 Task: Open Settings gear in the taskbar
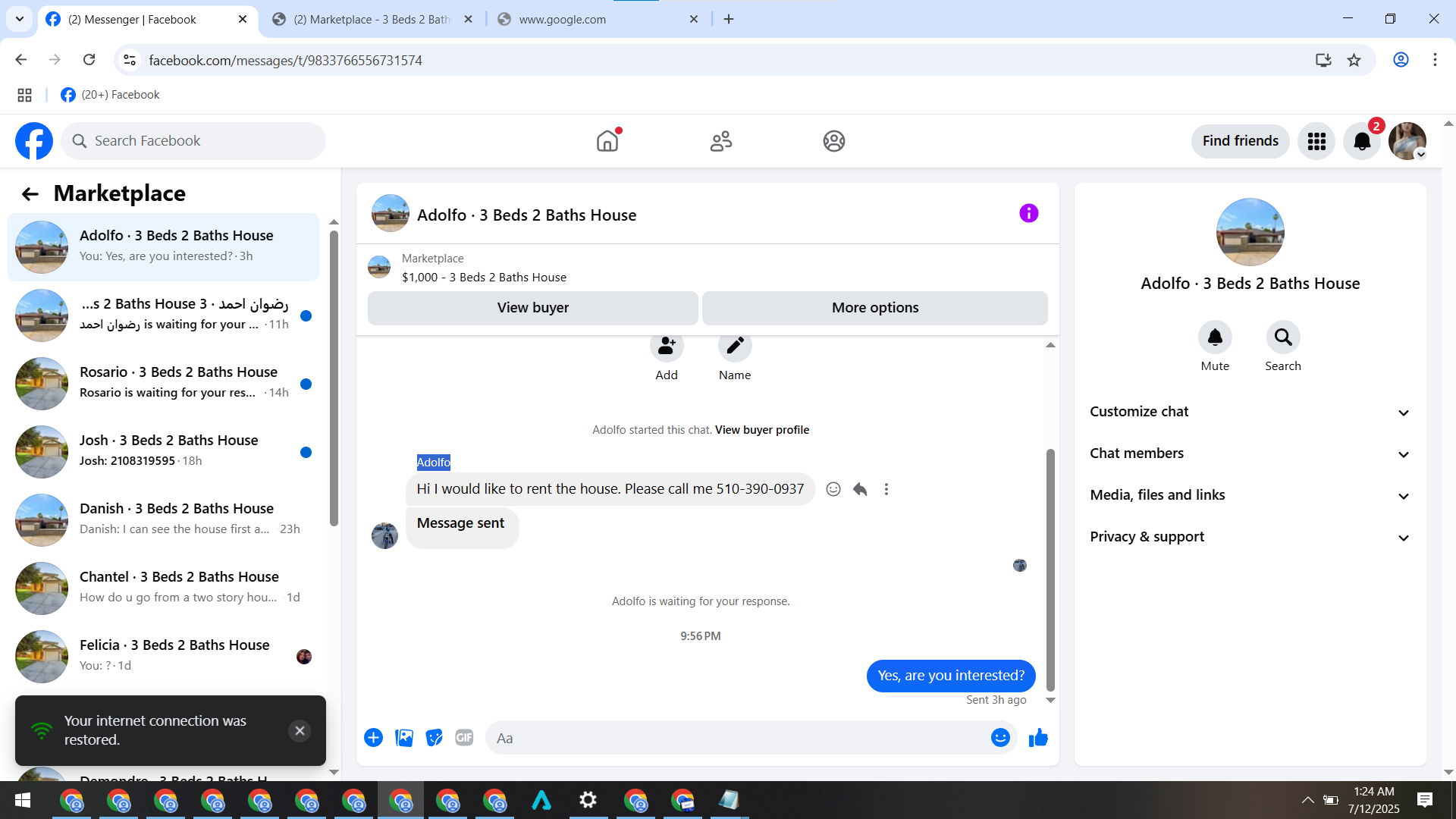tap(588, 800)
